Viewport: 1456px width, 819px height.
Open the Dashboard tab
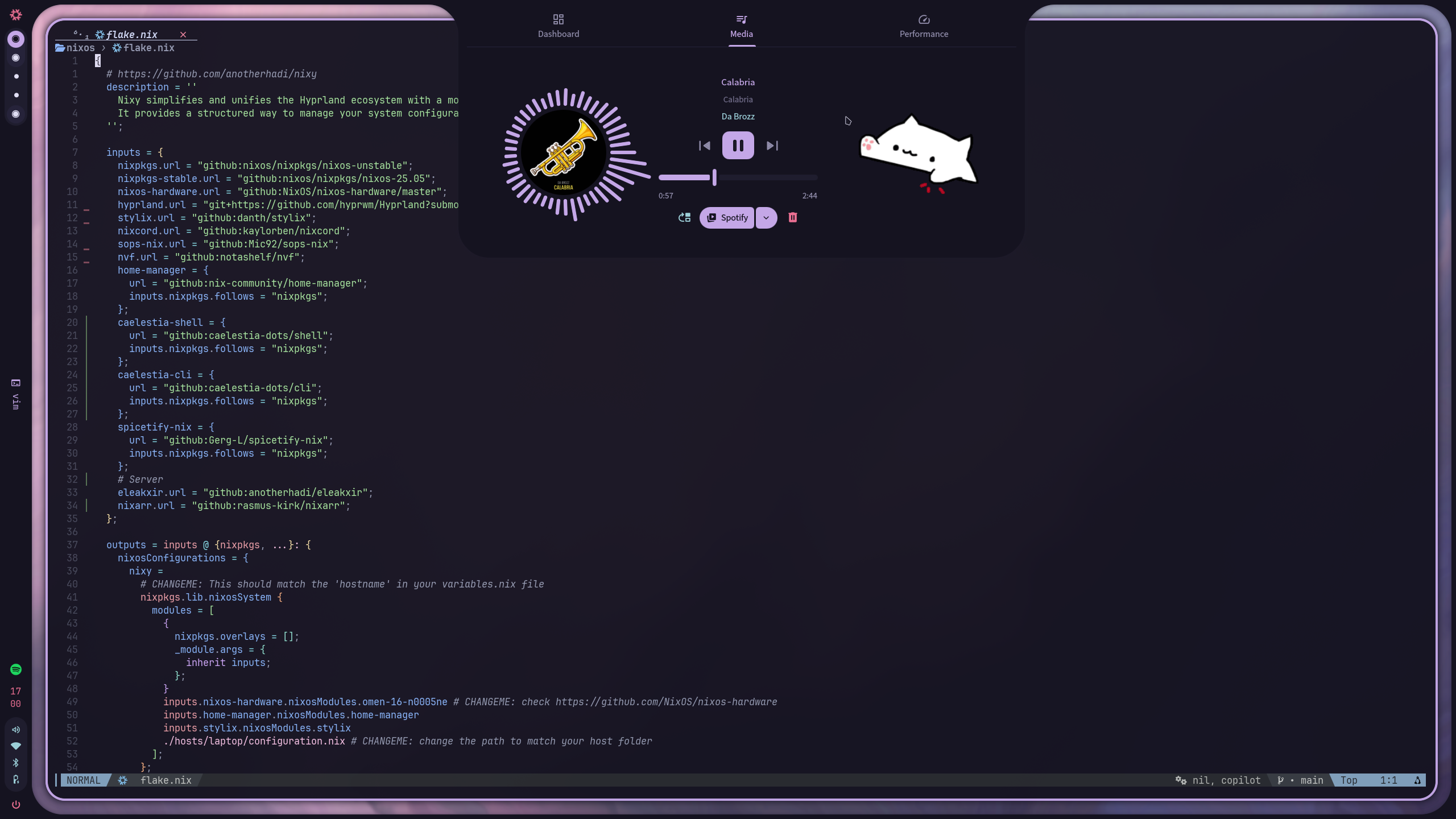[x=558, y=26]
